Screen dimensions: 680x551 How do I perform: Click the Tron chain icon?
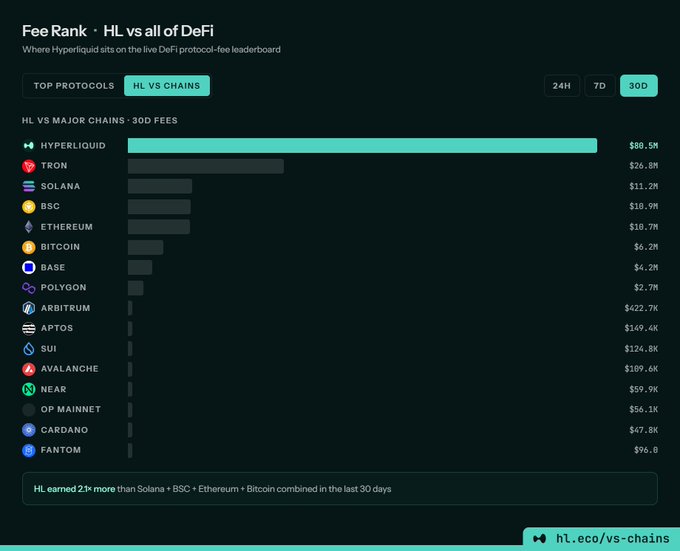pos(29,166)
